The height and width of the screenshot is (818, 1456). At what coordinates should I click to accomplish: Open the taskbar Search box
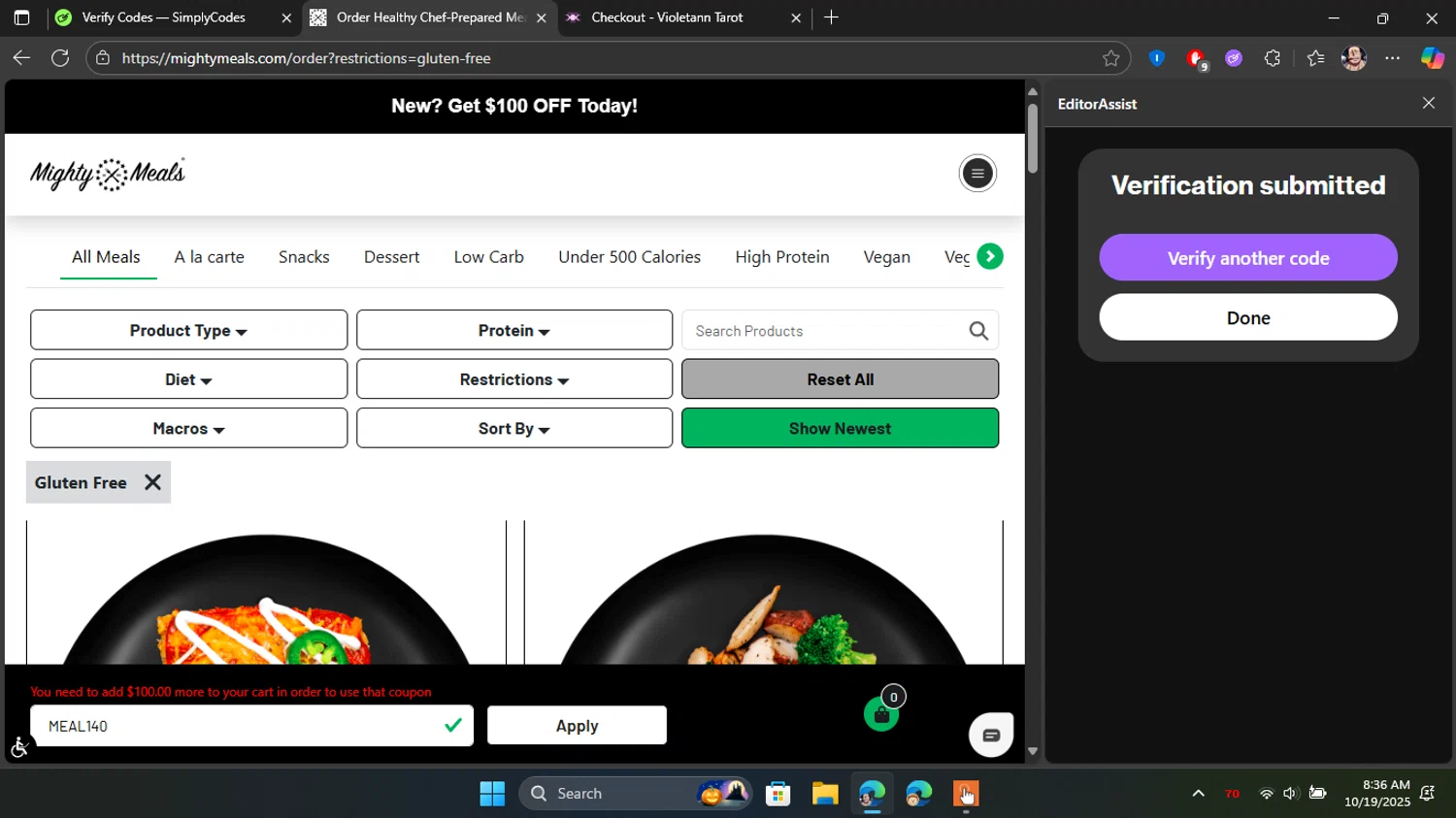pyautogui.click(x=636, y=794)
